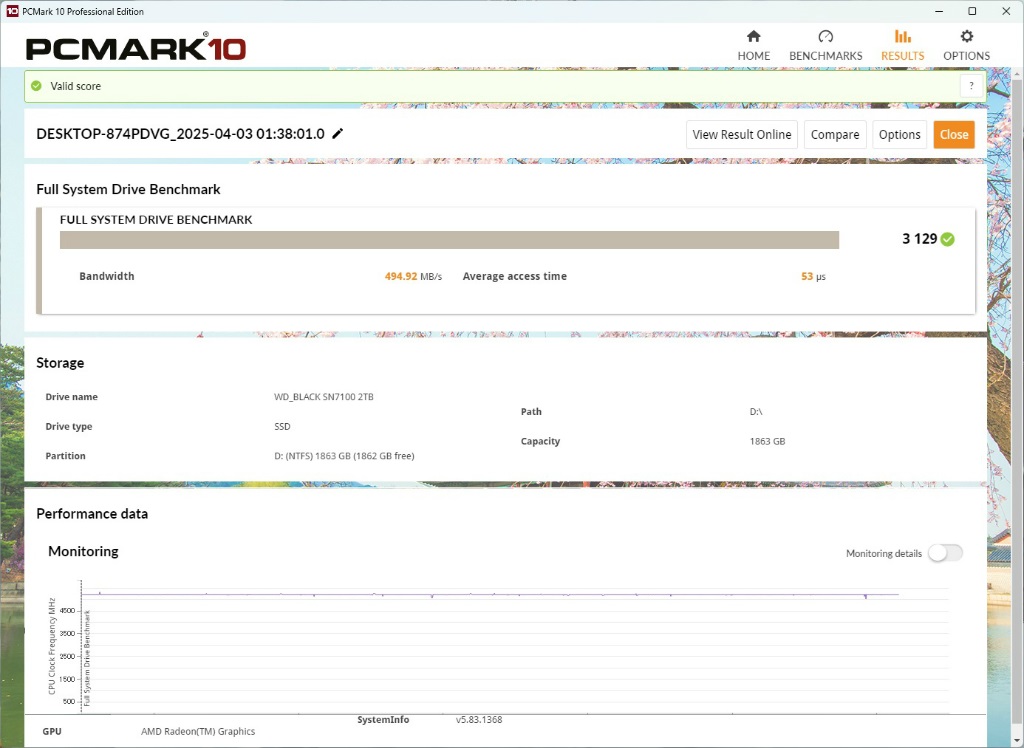This screenshot has width=1024, height=748.
Task: Click the Performance data heading
Action: point(92,514)
